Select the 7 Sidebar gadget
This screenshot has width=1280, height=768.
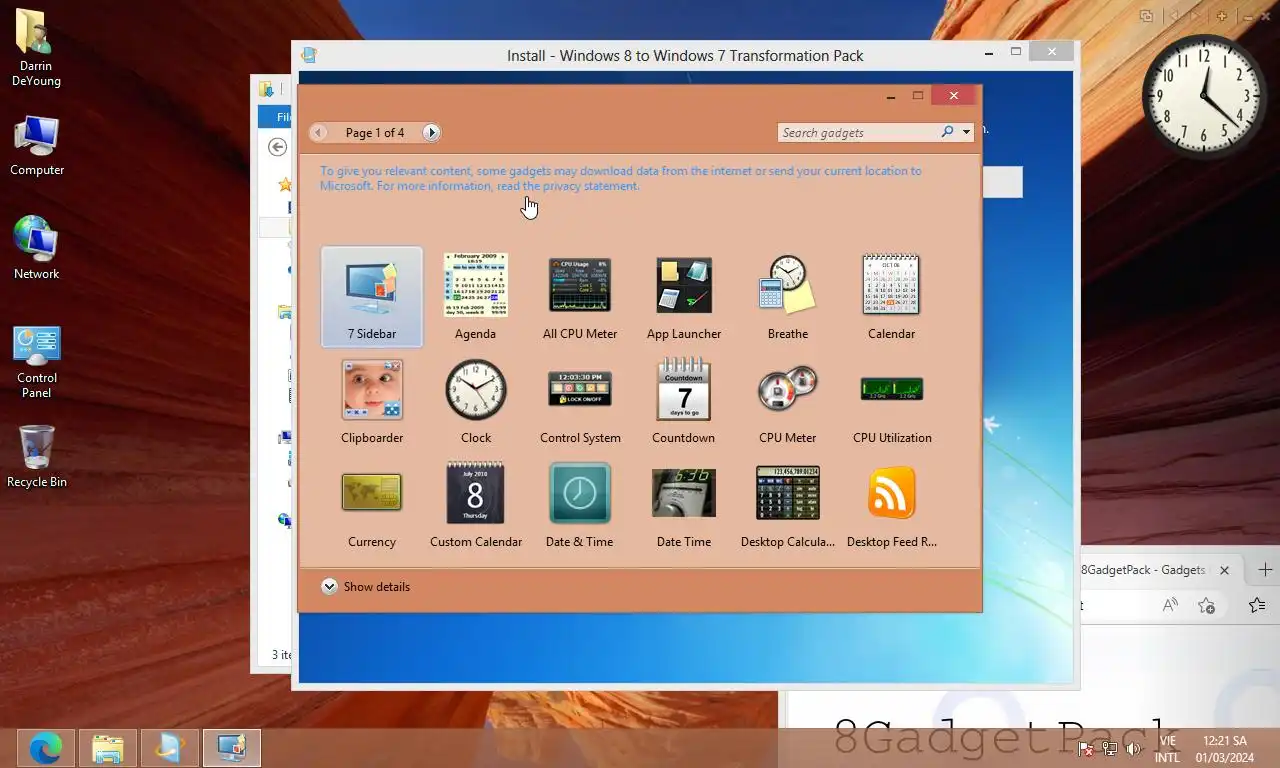[x=372, y=297]
